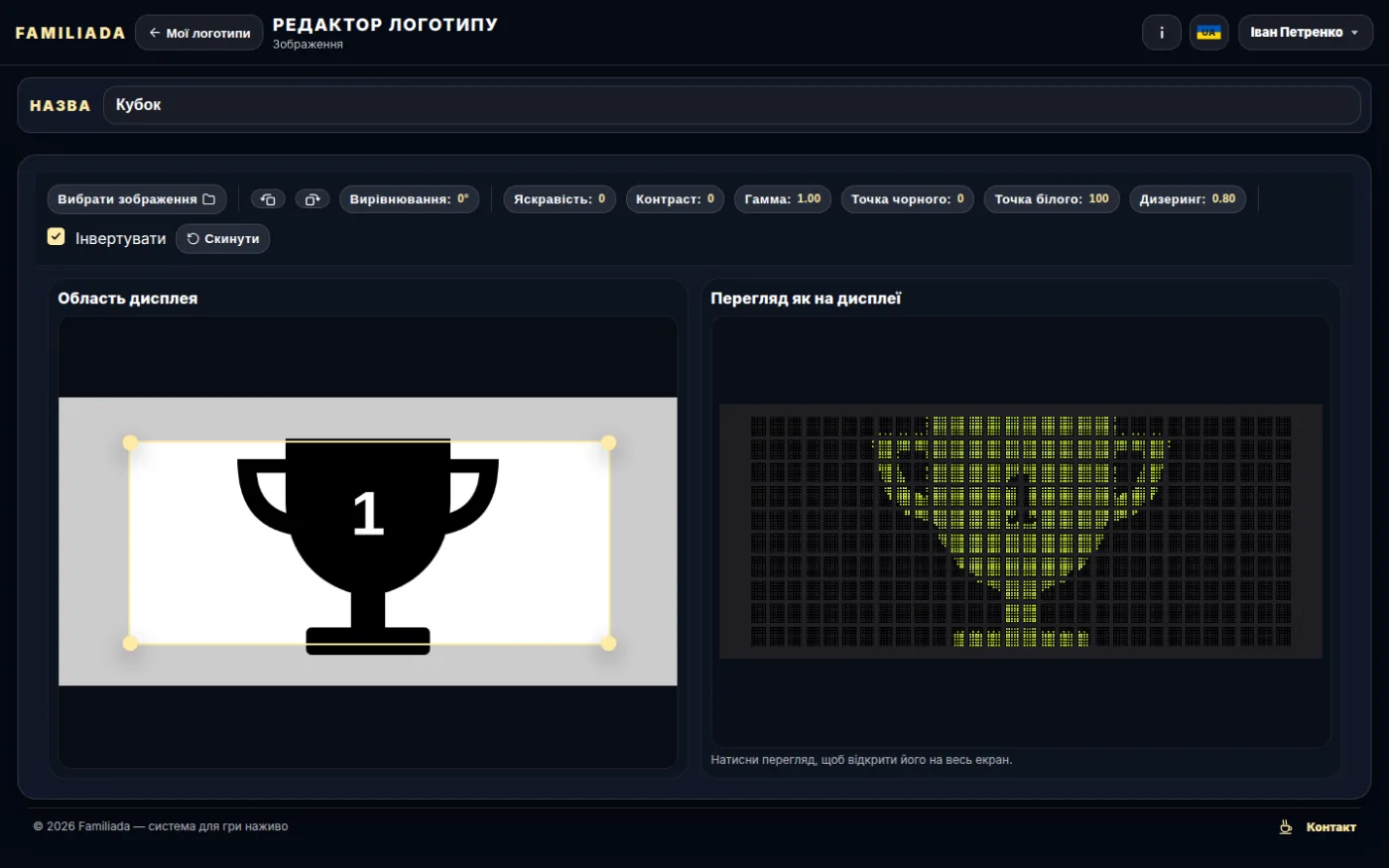Switch language via the Ukrainian flag

point(1209,33)
